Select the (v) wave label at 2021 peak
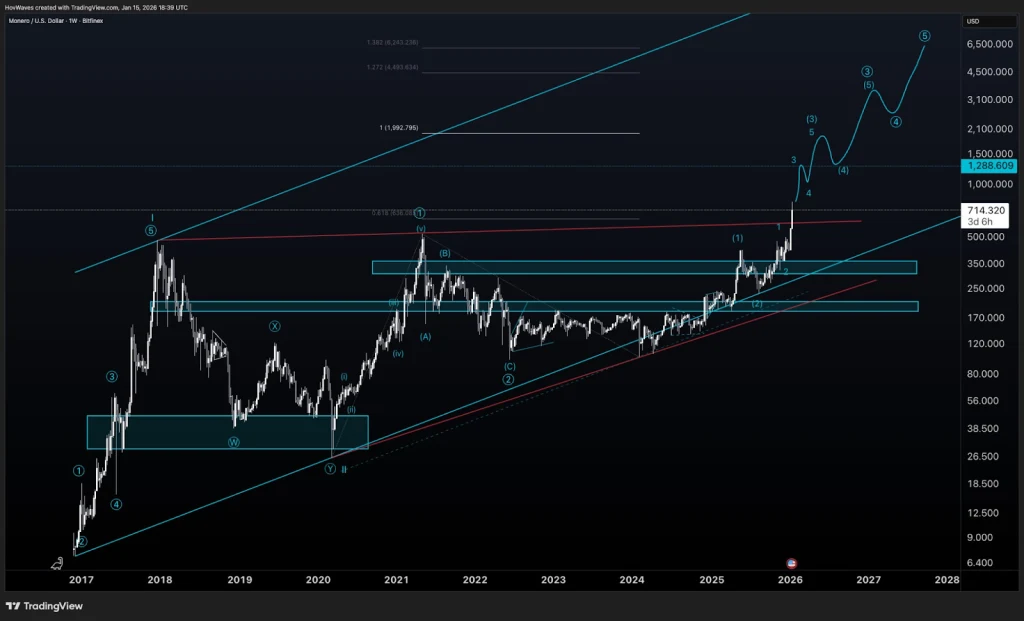 pyautogui.click(x=421, y=229)
